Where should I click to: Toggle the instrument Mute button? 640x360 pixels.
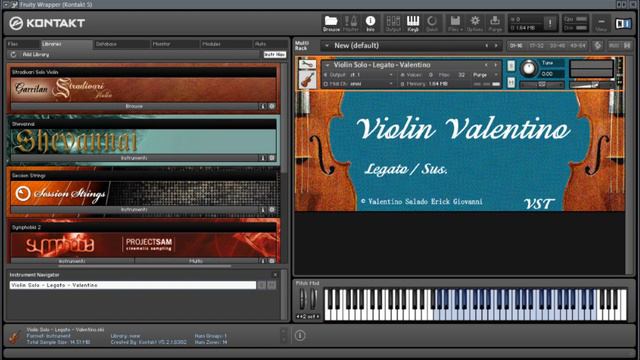[x=511, y=83]
